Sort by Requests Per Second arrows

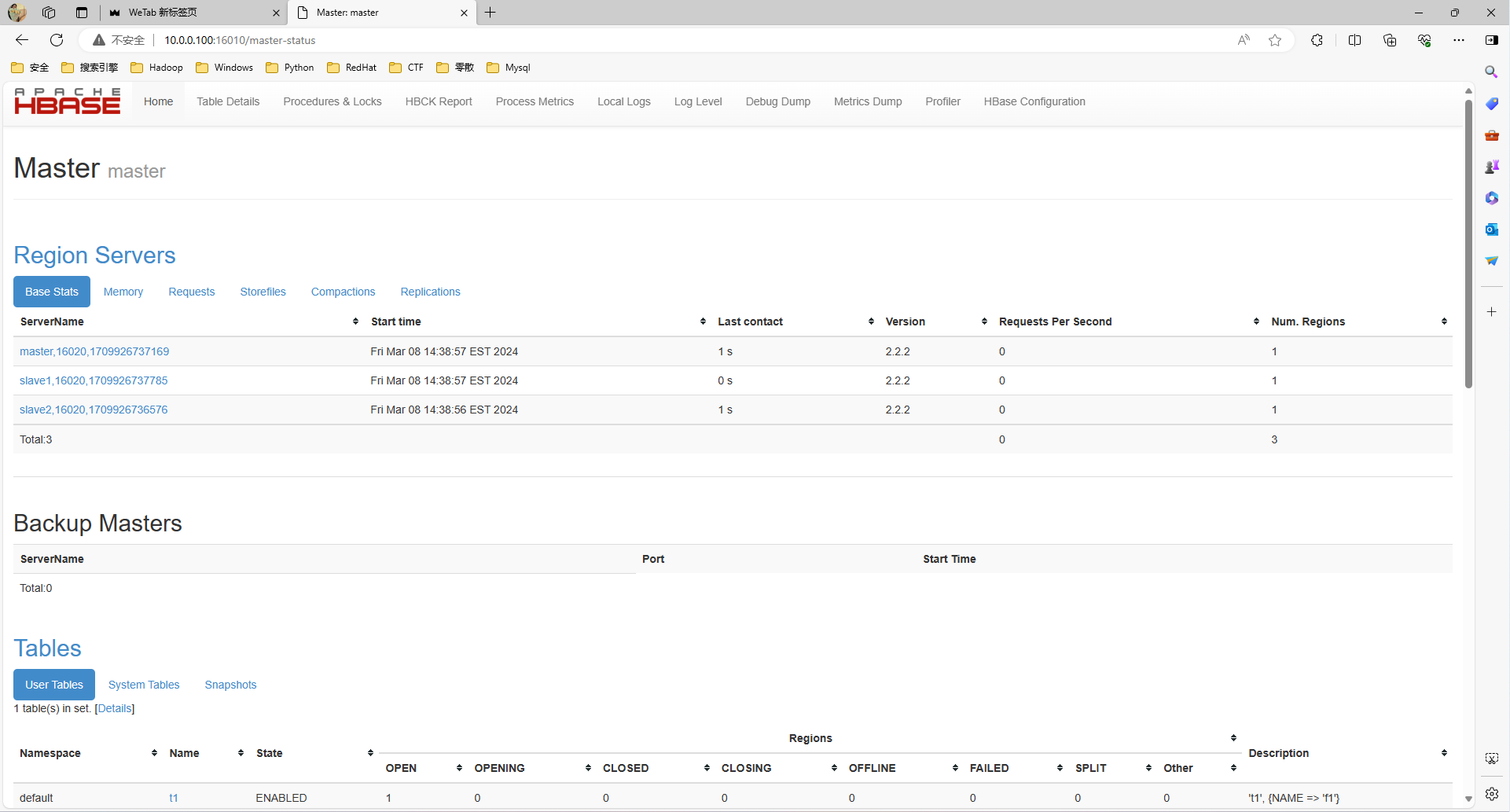[x=1256, y=321]
